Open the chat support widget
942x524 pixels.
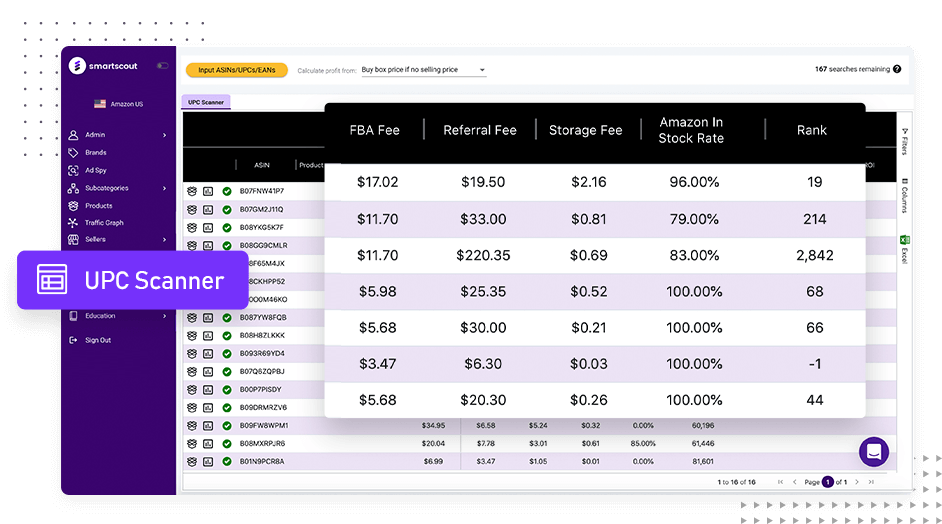click(x=874, y=452)
